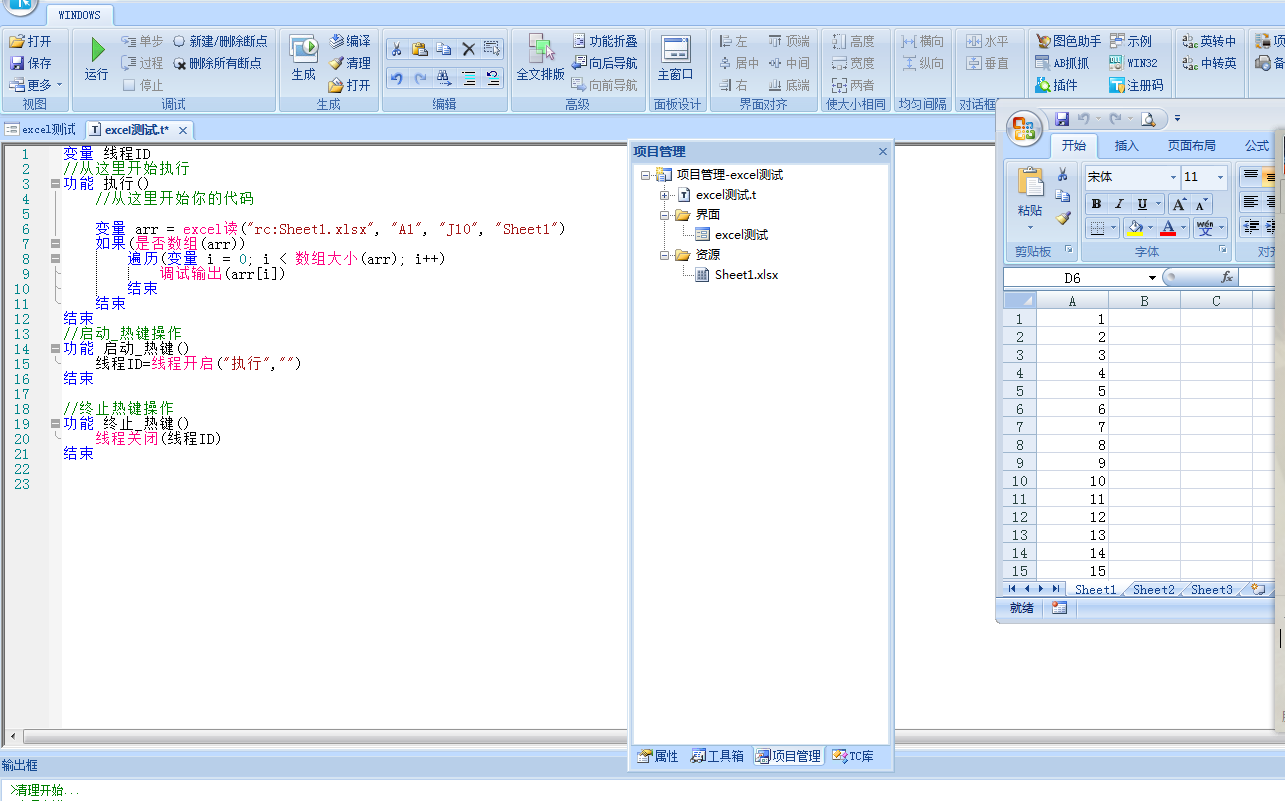Switch to the WINDOWS ribbon tab
The image size is (1285, 801).
click(x=80, y=16)
